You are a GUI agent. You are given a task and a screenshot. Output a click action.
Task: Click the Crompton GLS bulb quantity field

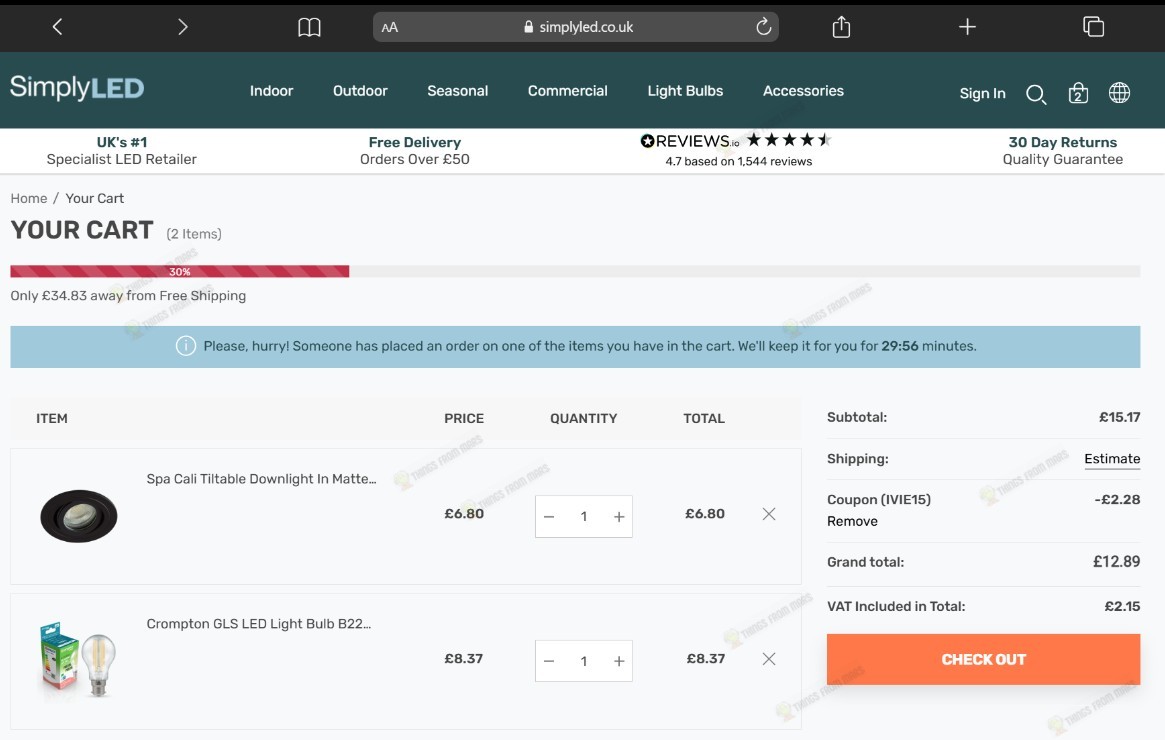[x=584, y=661]
